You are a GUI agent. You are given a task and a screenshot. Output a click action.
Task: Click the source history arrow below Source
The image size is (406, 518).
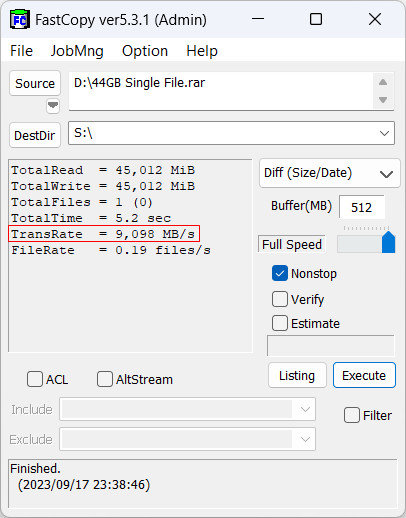tap(53, 106)
